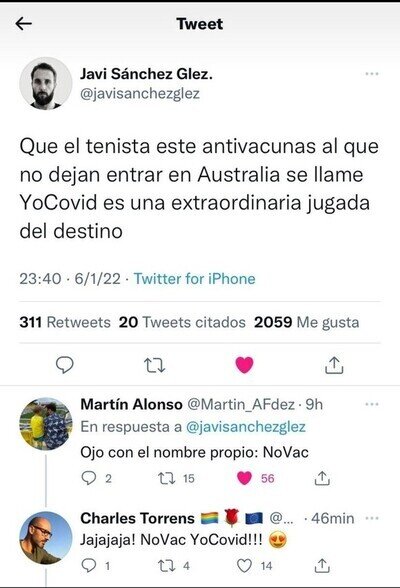Retweet the main tweet by Javi Sánchez
Image resolution: width=400 pixels, height=588 pixels.
click(155, 365)
